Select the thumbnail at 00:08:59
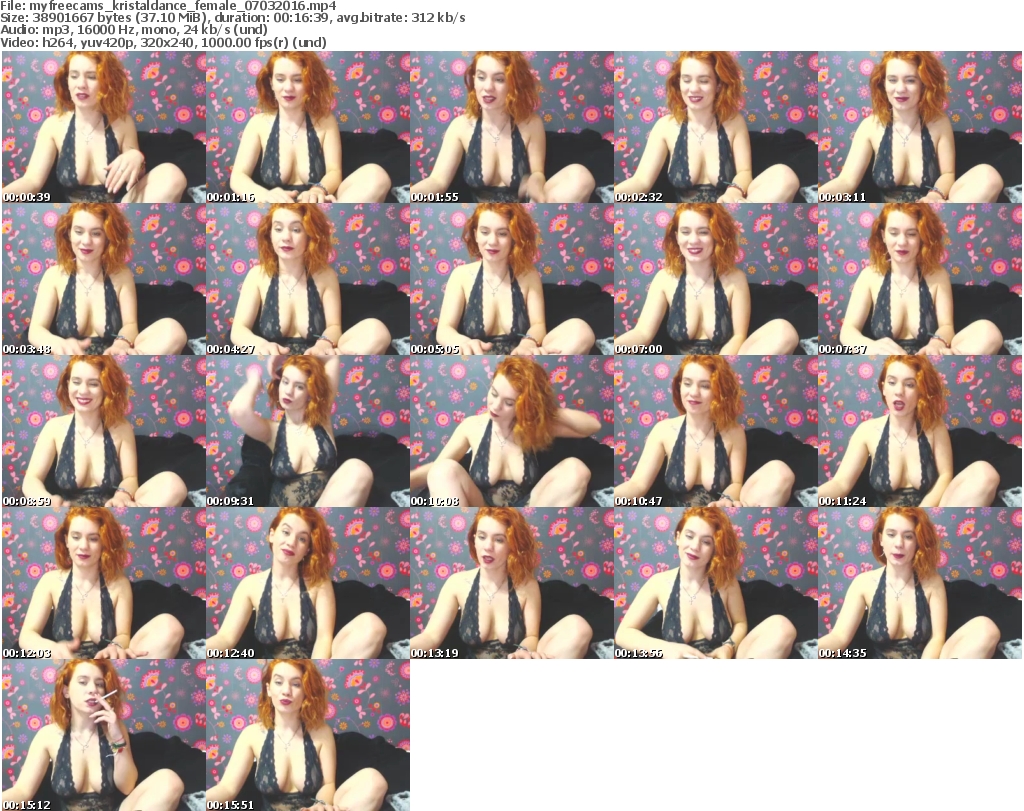This screenshot has width=1024, height=811. tap(103, 431)
